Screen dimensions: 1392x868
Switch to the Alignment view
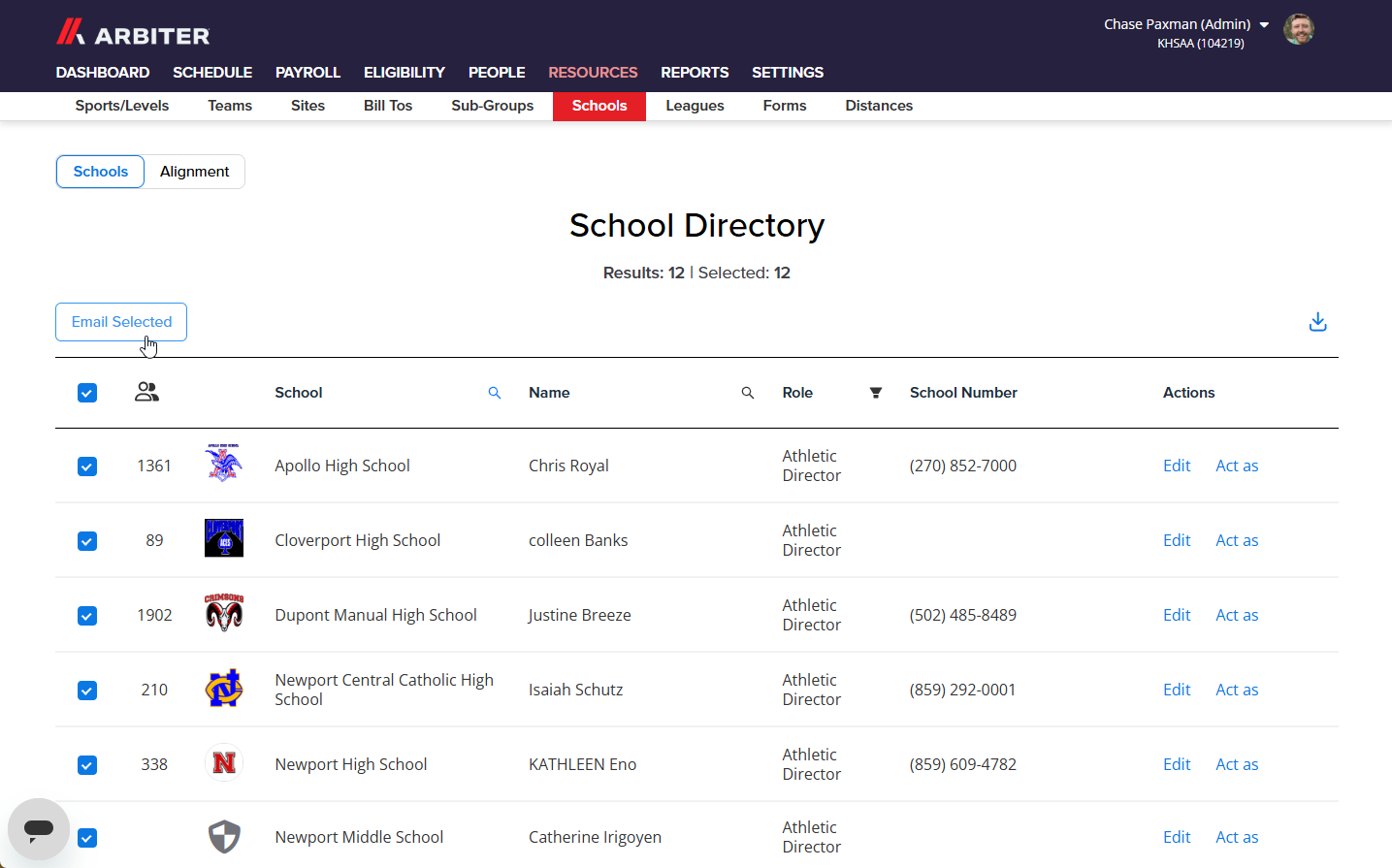195,172
